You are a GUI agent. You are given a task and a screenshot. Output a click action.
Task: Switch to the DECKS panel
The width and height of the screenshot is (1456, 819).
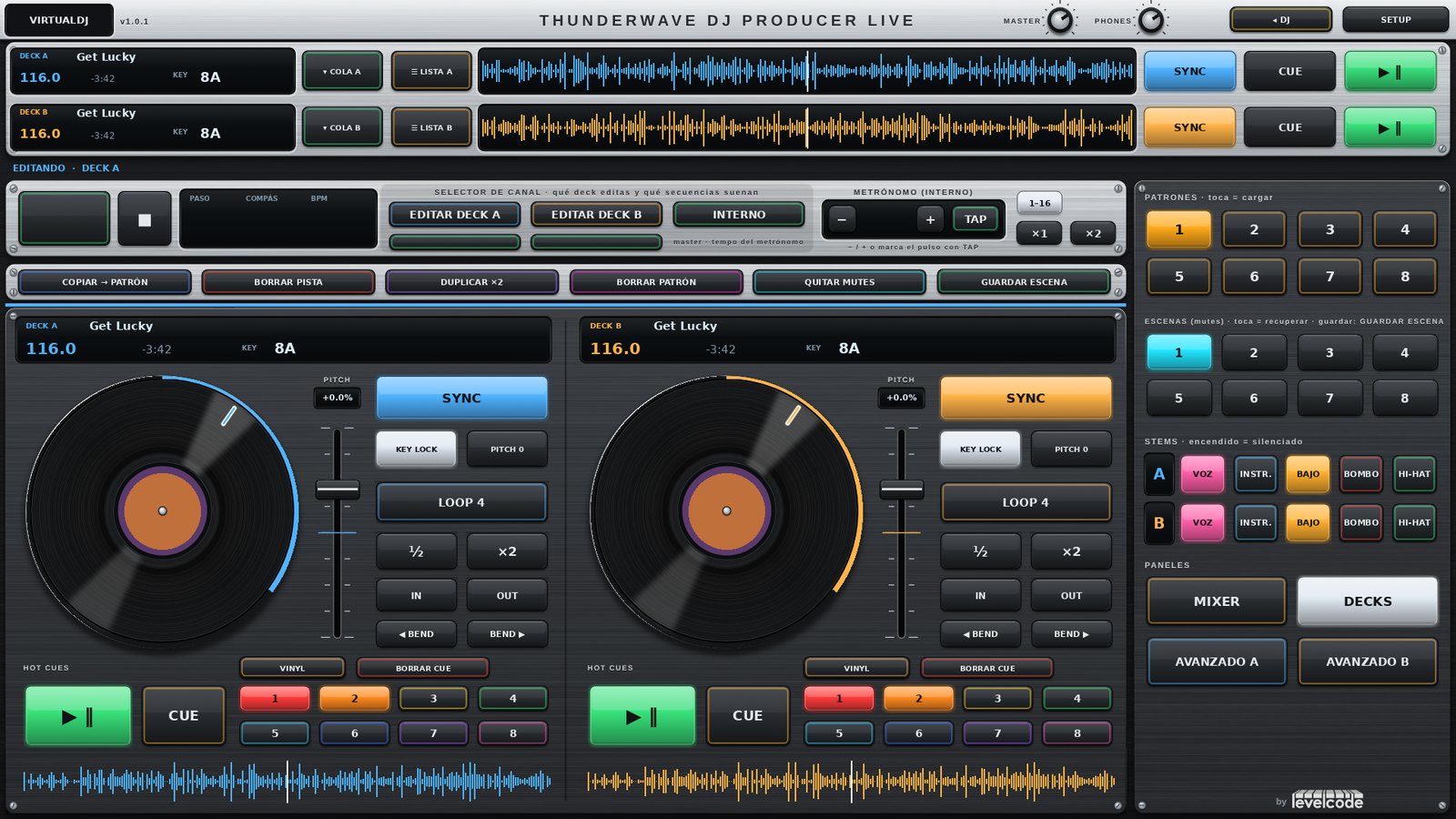1368,602
